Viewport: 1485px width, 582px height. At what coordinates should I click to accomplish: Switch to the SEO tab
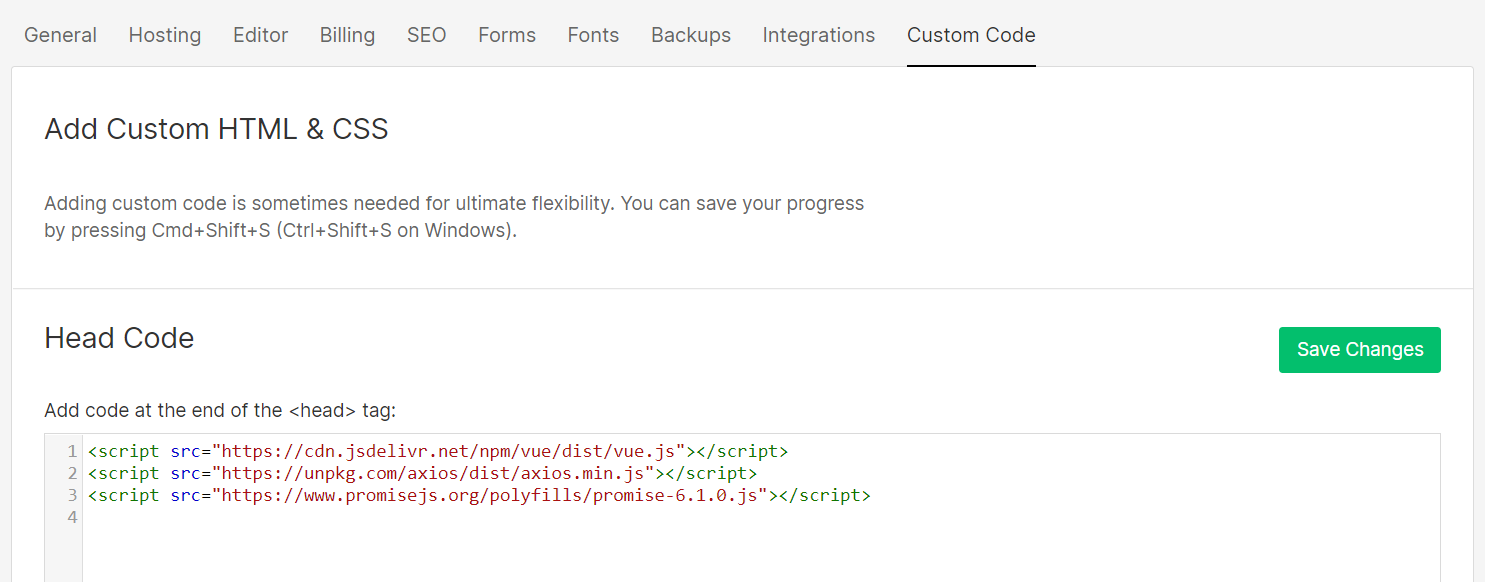click(426, 34)
